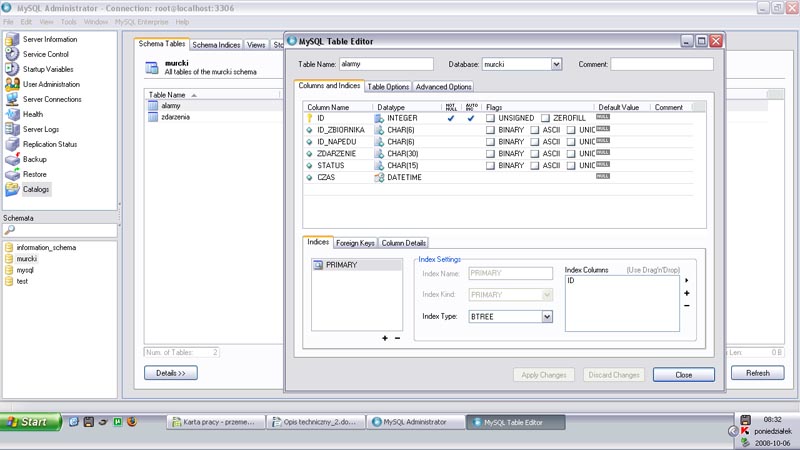Viewport: 800px width, 450px height.
Task: Open Server Information section
Action: point(49,39)
